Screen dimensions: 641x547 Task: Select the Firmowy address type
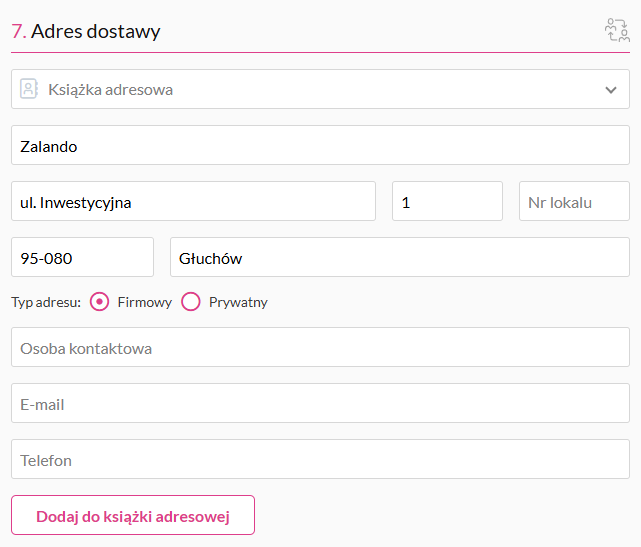click(99, 302)
